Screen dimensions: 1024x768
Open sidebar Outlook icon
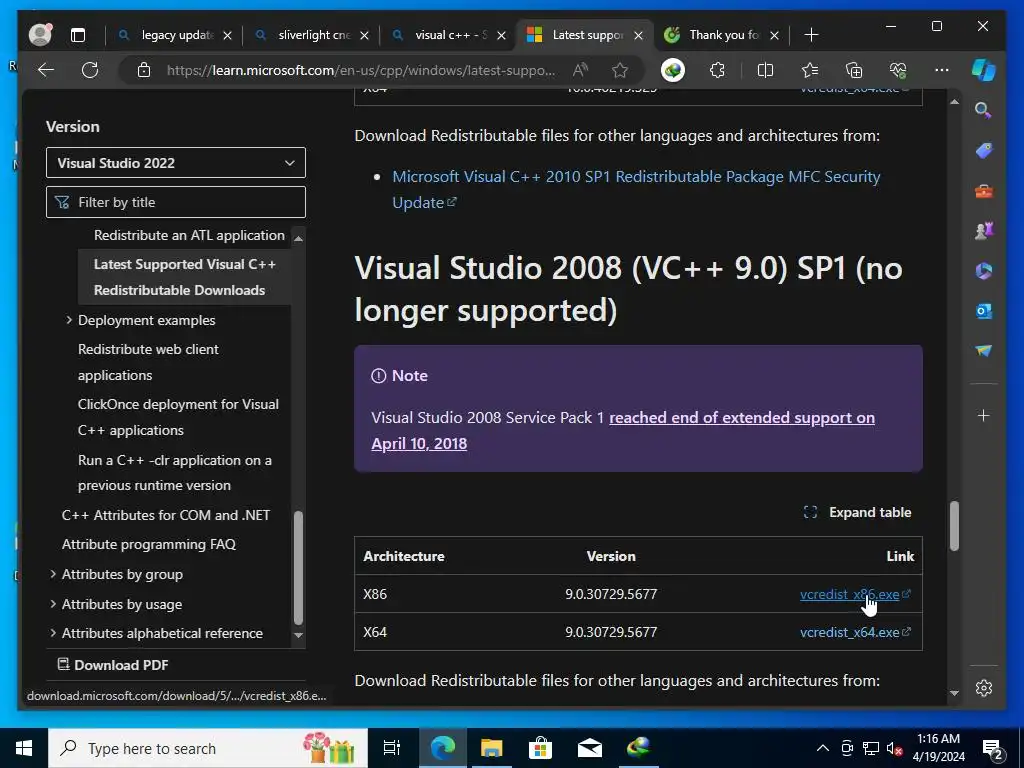pos(984,311)
